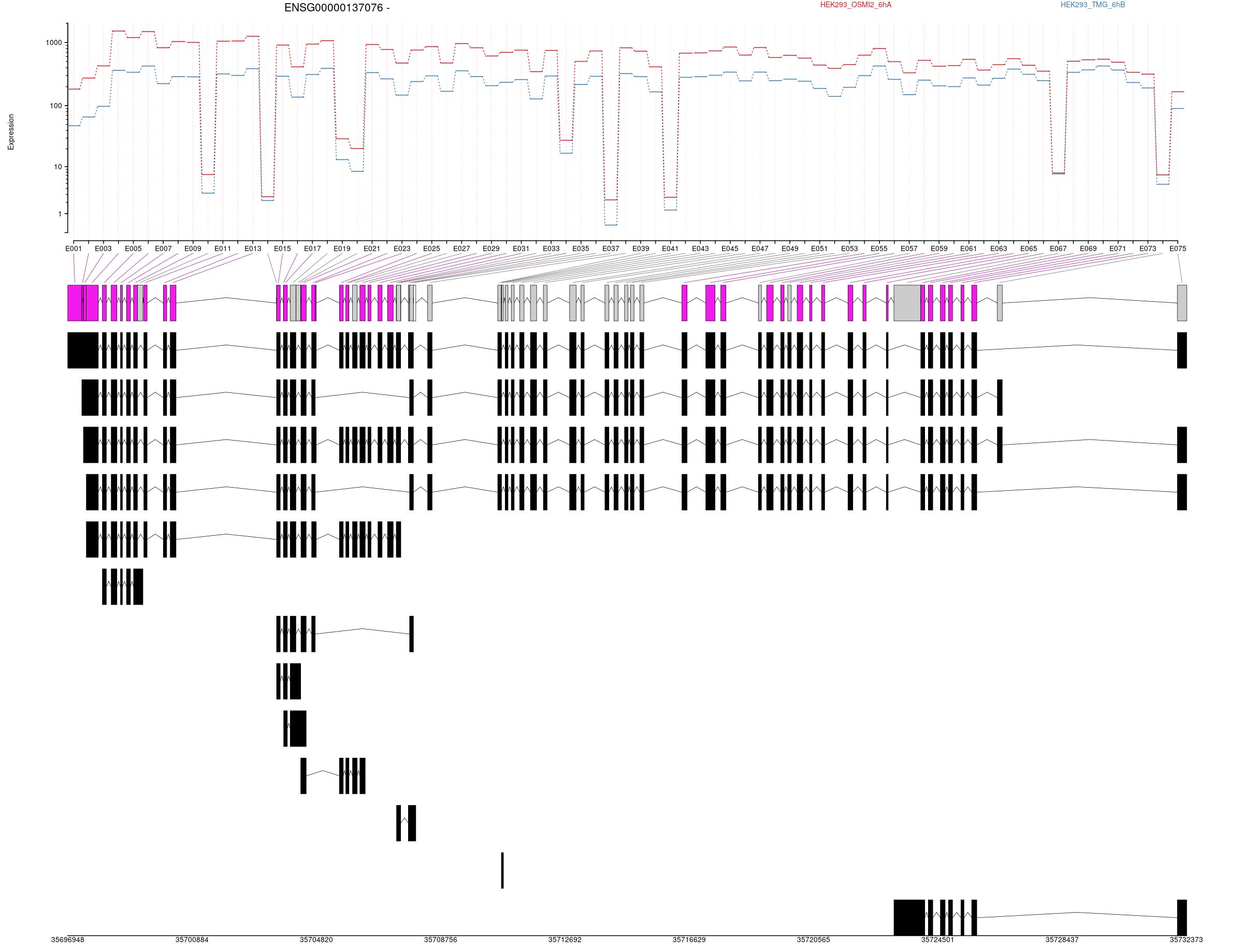Click exon bin label E053

[849, 249]
